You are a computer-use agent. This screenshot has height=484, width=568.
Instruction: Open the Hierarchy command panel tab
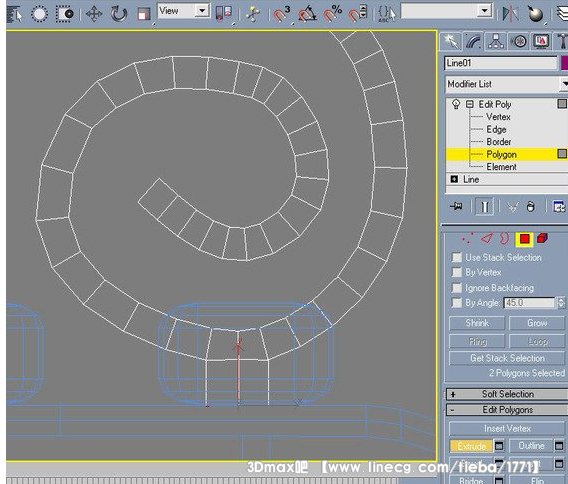[496, 41]
